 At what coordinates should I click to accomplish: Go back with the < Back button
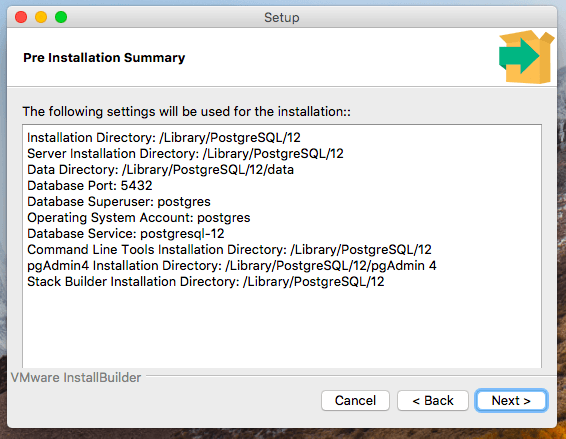pos(433,400)
